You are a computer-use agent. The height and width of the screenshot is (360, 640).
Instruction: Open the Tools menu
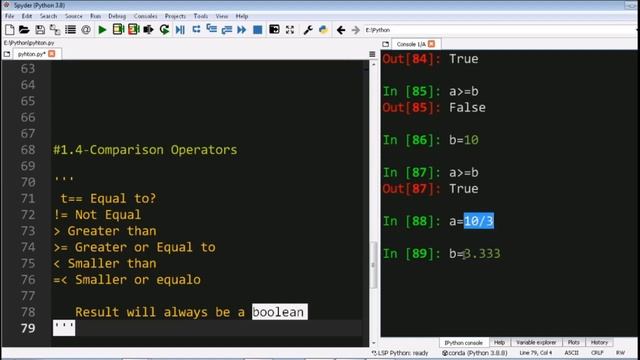click(x=201, y=16)
